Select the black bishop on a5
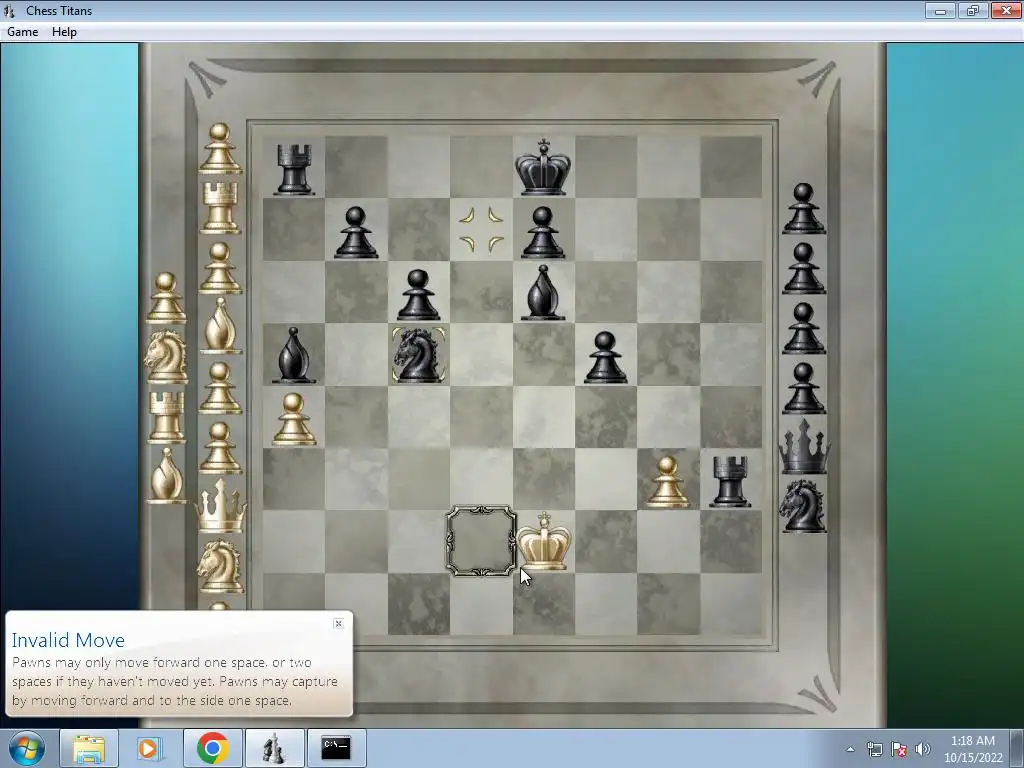 [x=293, y=355]
